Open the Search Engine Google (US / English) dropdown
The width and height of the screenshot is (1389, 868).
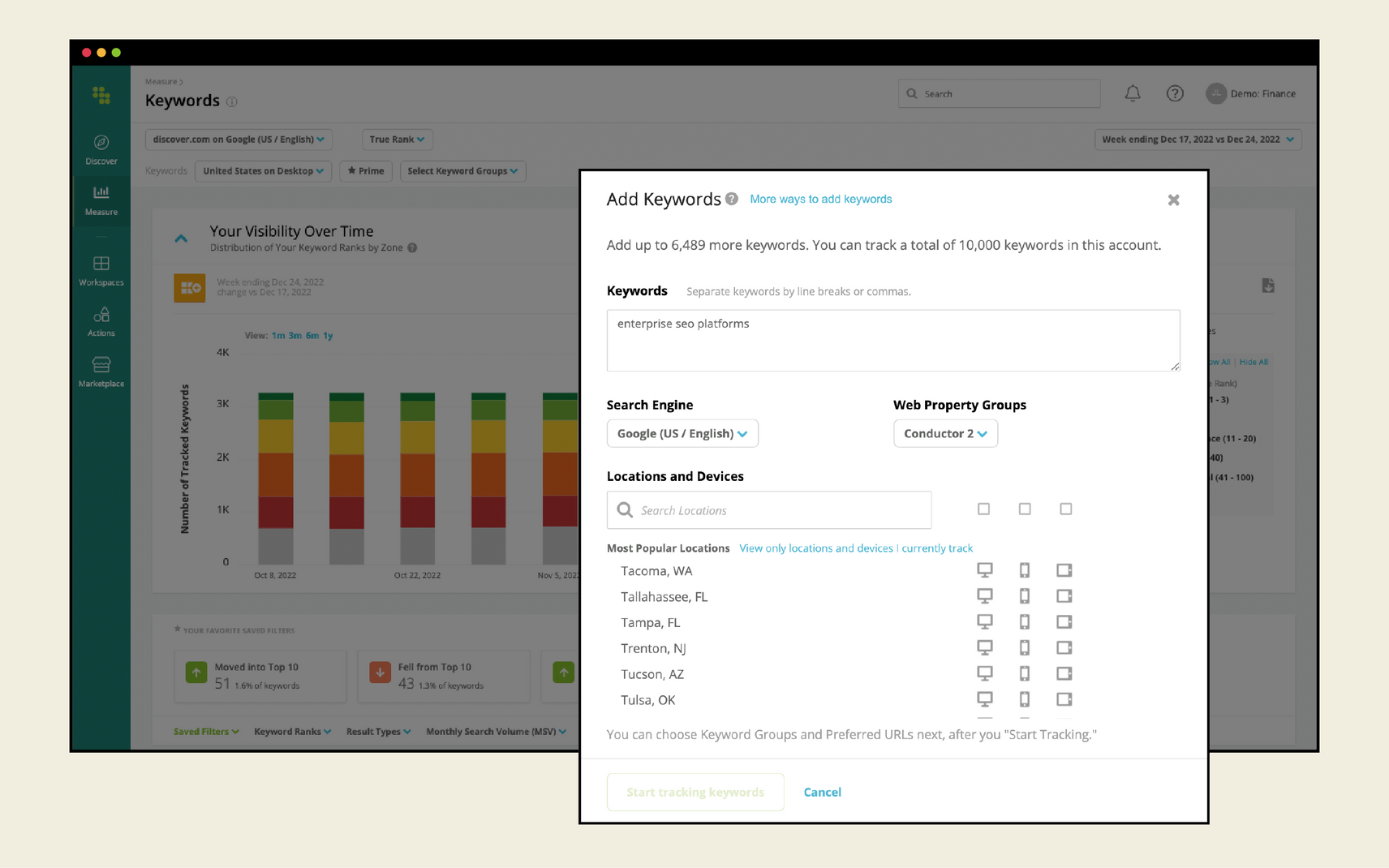682,433
